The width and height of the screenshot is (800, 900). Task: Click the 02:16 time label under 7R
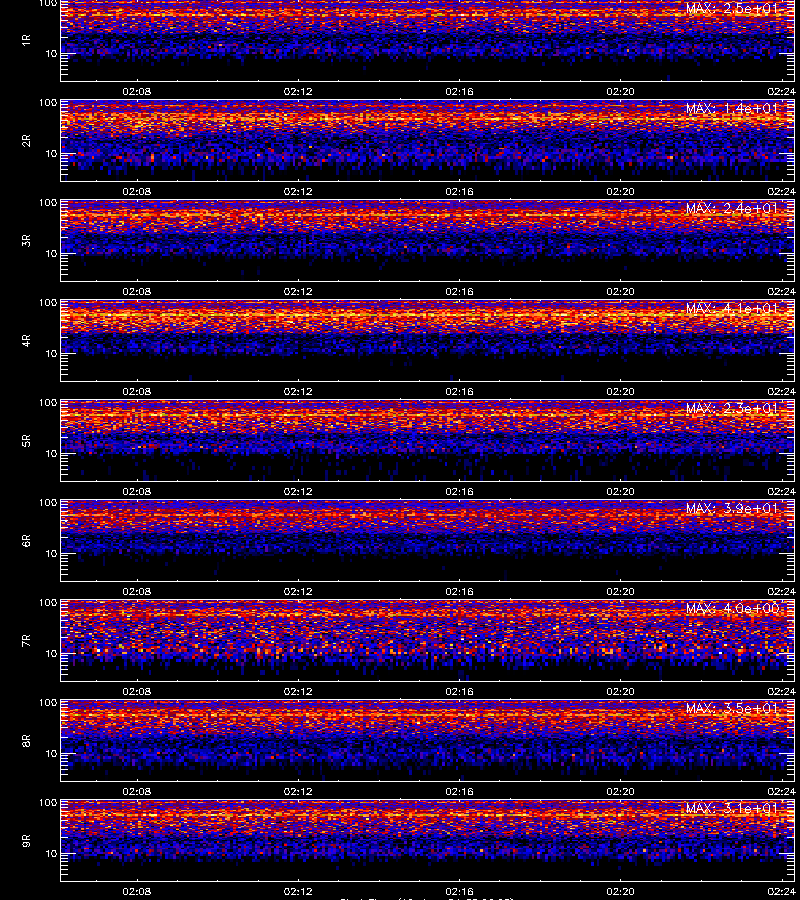tap(459, 691)
